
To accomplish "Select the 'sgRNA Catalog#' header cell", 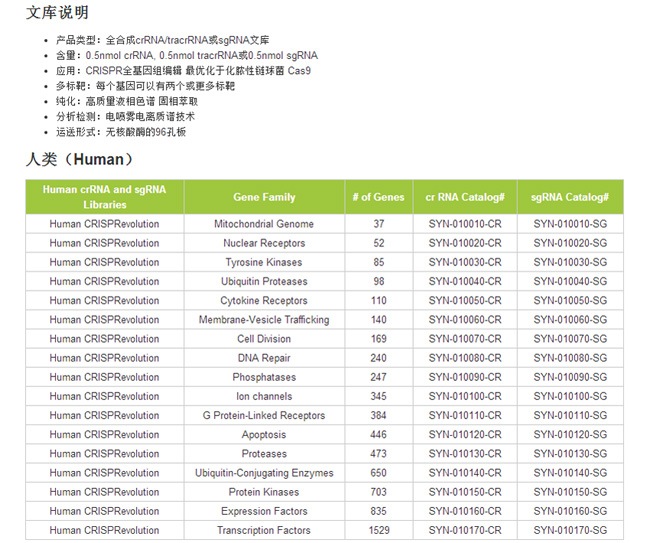I will pyautogui.click(x=569, y=197).
